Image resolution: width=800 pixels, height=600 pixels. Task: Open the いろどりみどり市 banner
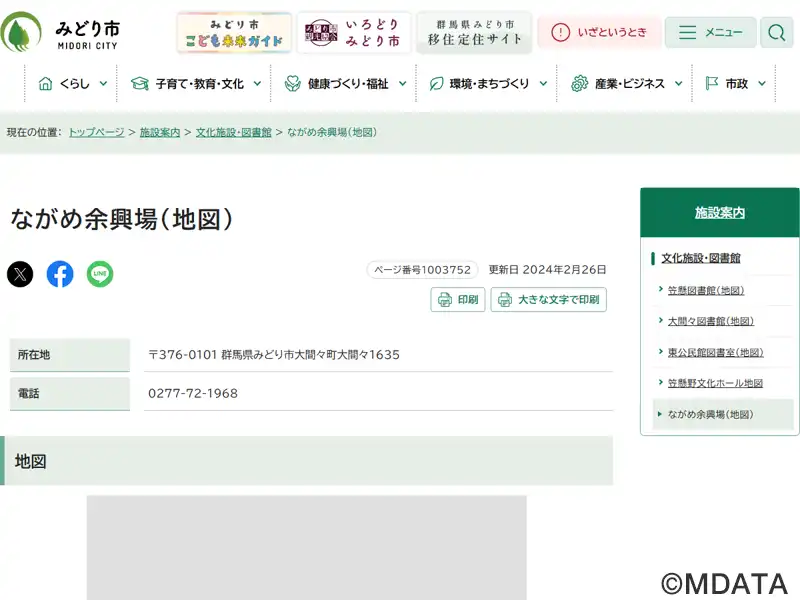click(354, 33)
